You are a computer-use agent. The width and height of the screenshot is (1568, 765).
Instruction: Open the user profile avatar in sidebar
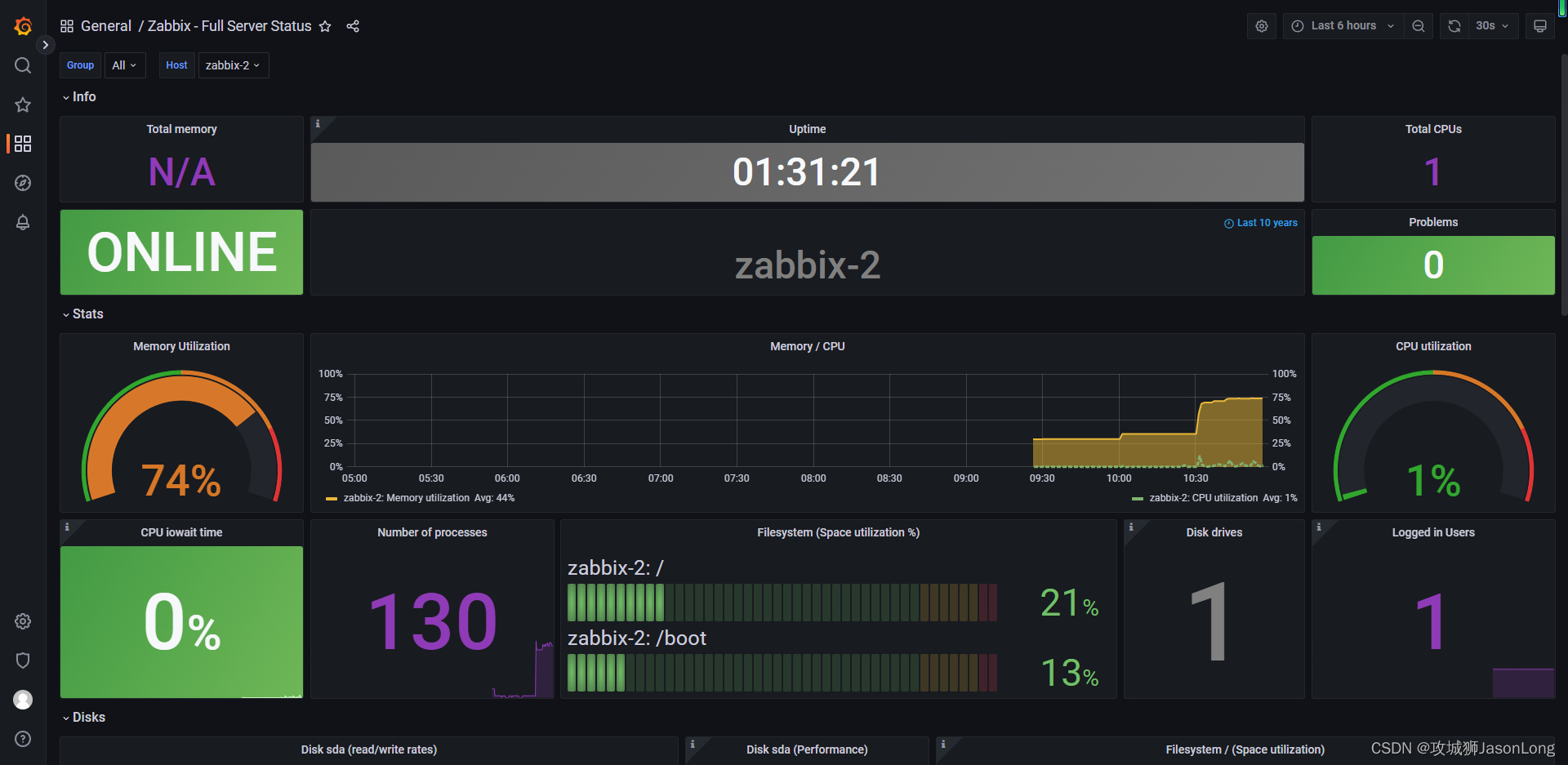[x=22, y=699]
